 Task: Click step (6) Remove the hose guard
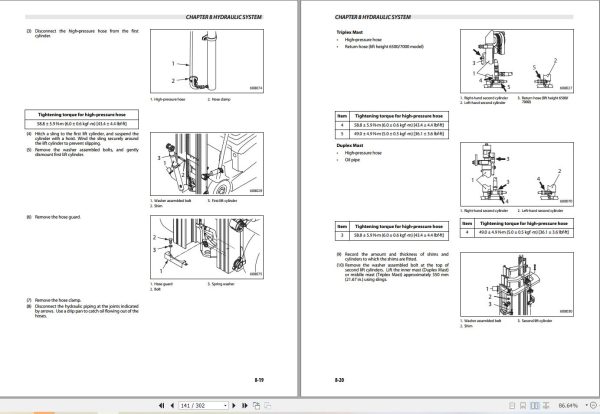[54, 217]
